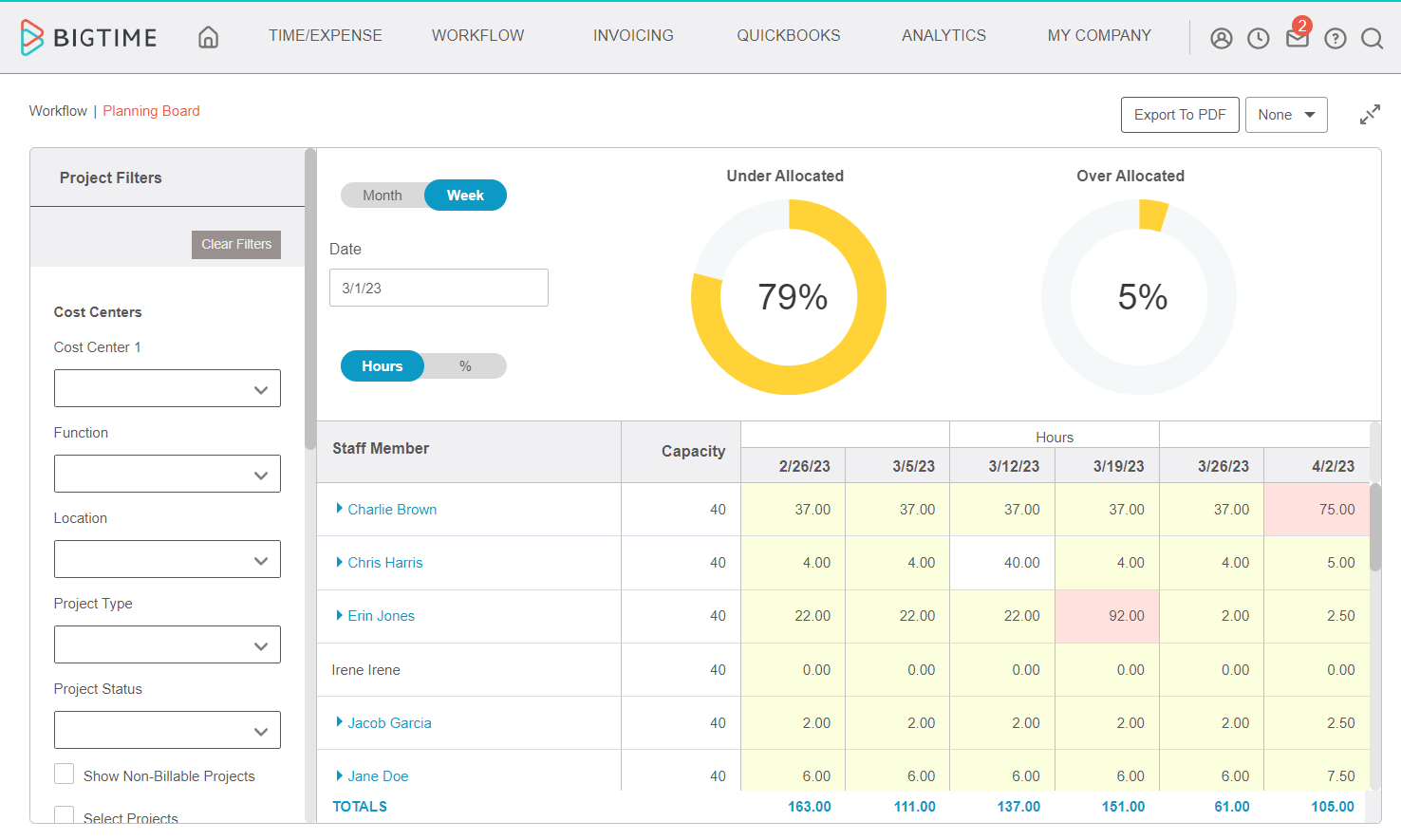Open the Project Type dropdown
The width and height of the screenshot is (1401, 840).
(167, 644)
